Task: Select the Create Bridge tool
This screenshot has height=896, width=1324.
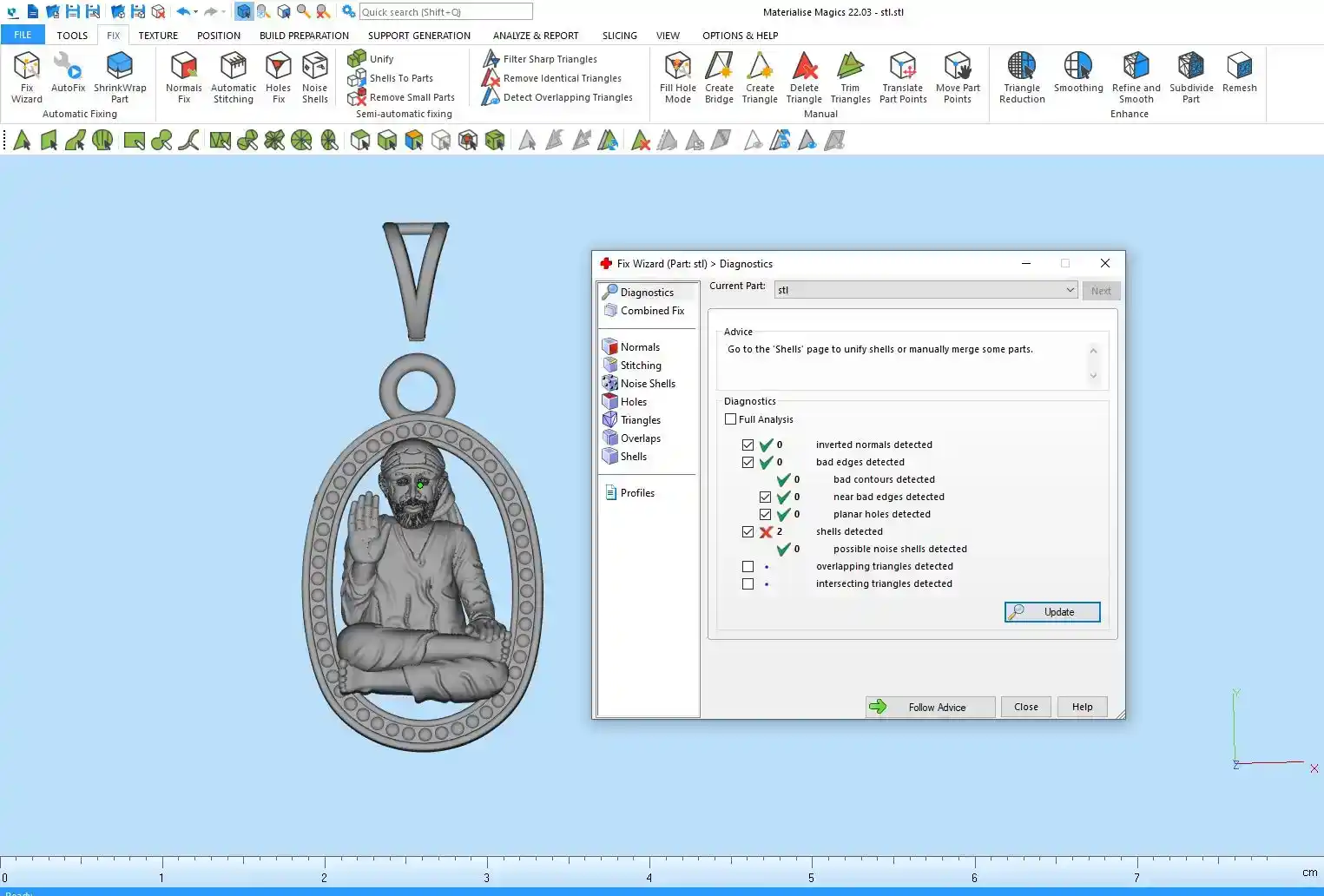Action: click(719, 76)
